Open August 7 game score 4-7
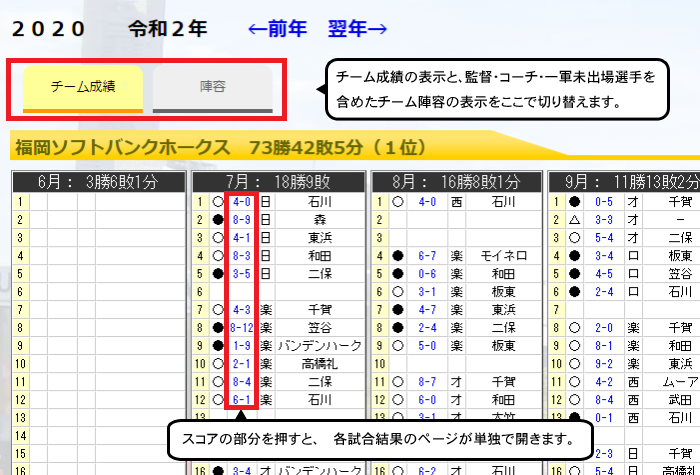Image resolution: width=700 pixels, height=475 pixels. (427, 309)
